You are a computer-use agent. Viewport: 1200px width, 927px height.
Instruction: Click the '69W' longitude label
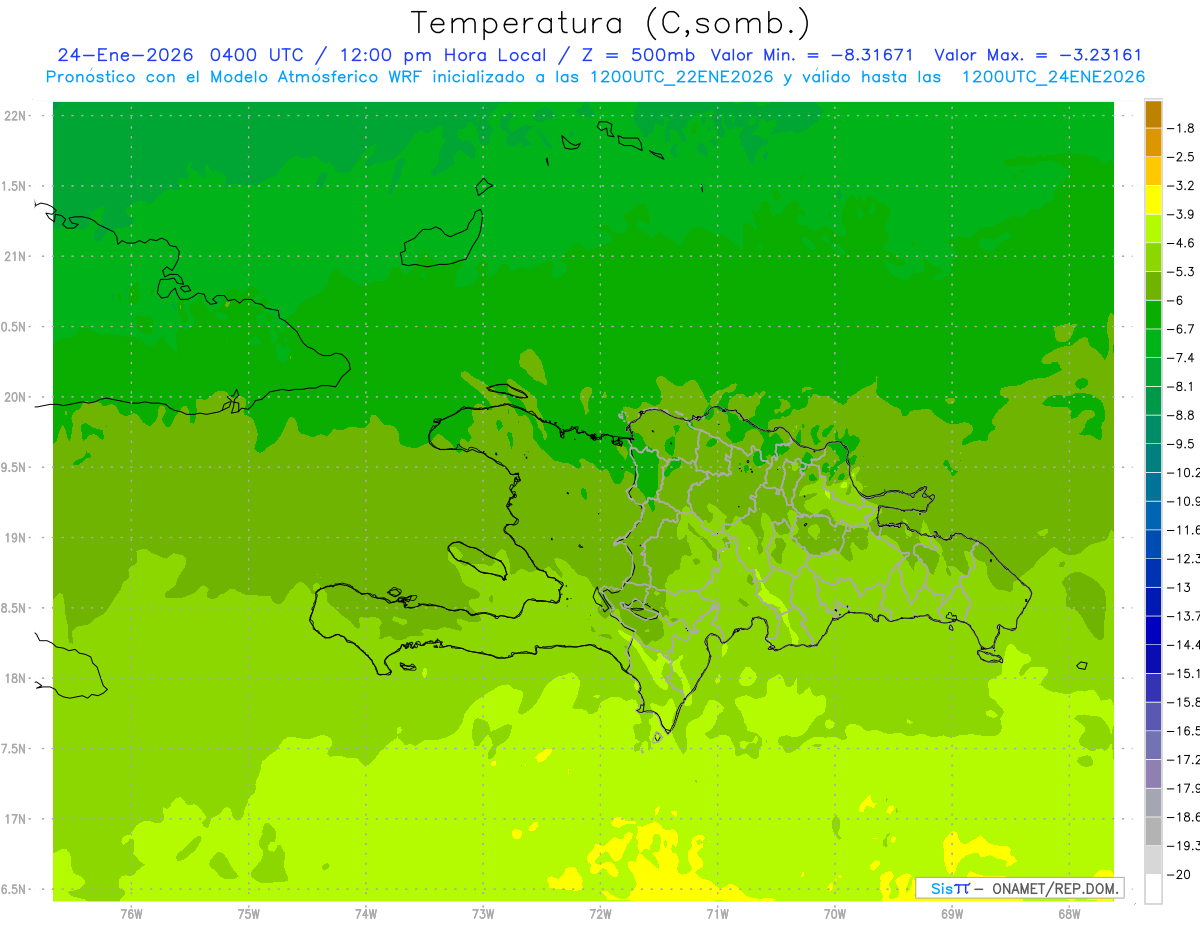tap(952, 913)
